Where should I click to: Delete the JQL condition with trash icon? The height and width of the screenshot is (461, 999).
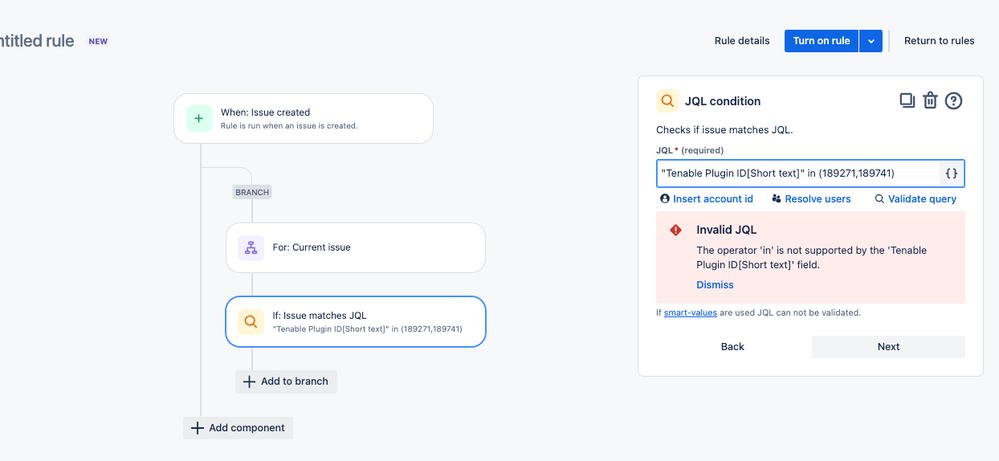coord(930,100)
